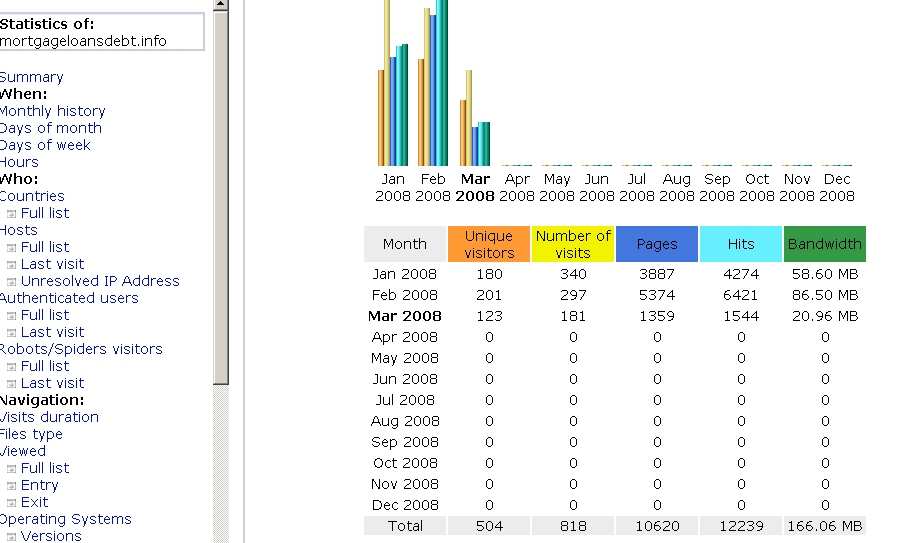Click the mortgageloansdebt.info site name

pos(83,41)
